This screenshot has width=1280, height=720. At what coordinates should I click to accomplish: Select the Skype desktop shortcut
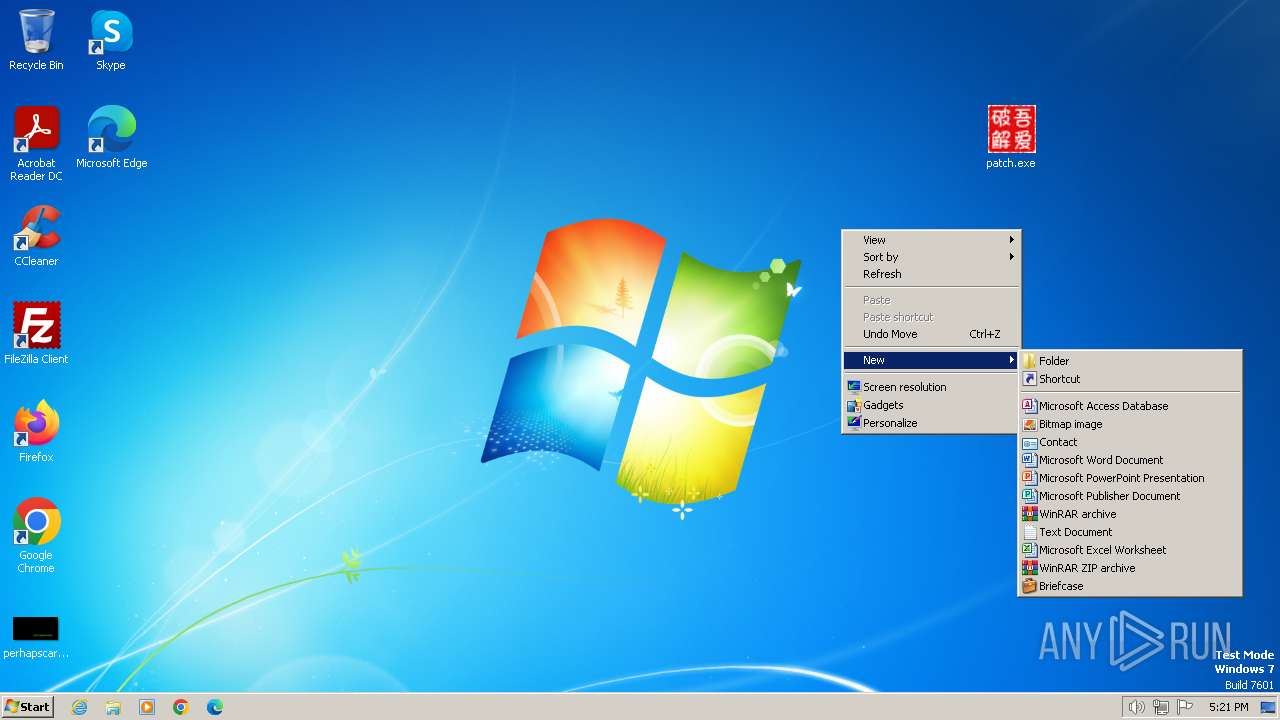pyautogui.click(x=111, y=40)
